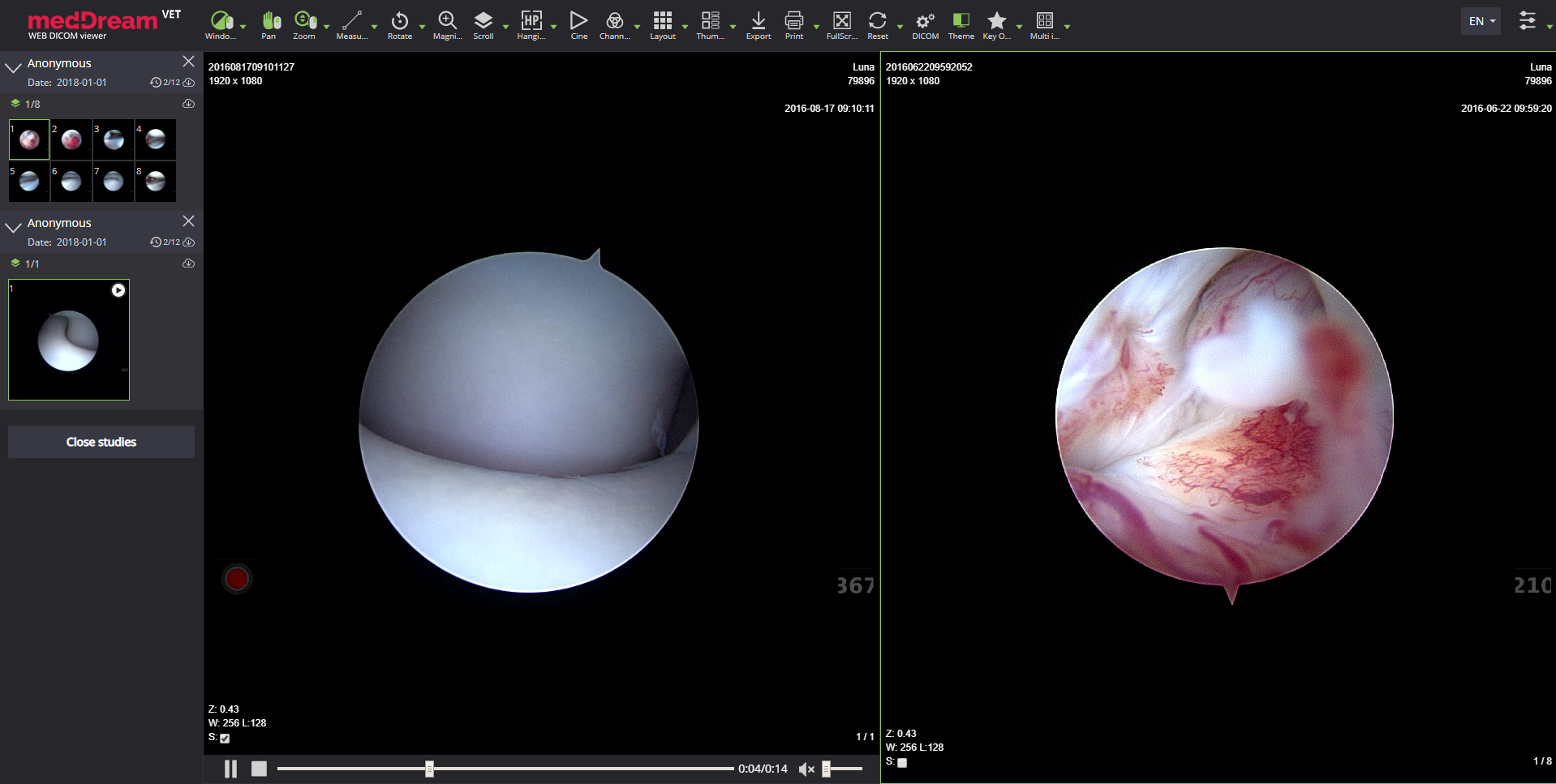Mute the video audio

[806, 769]
